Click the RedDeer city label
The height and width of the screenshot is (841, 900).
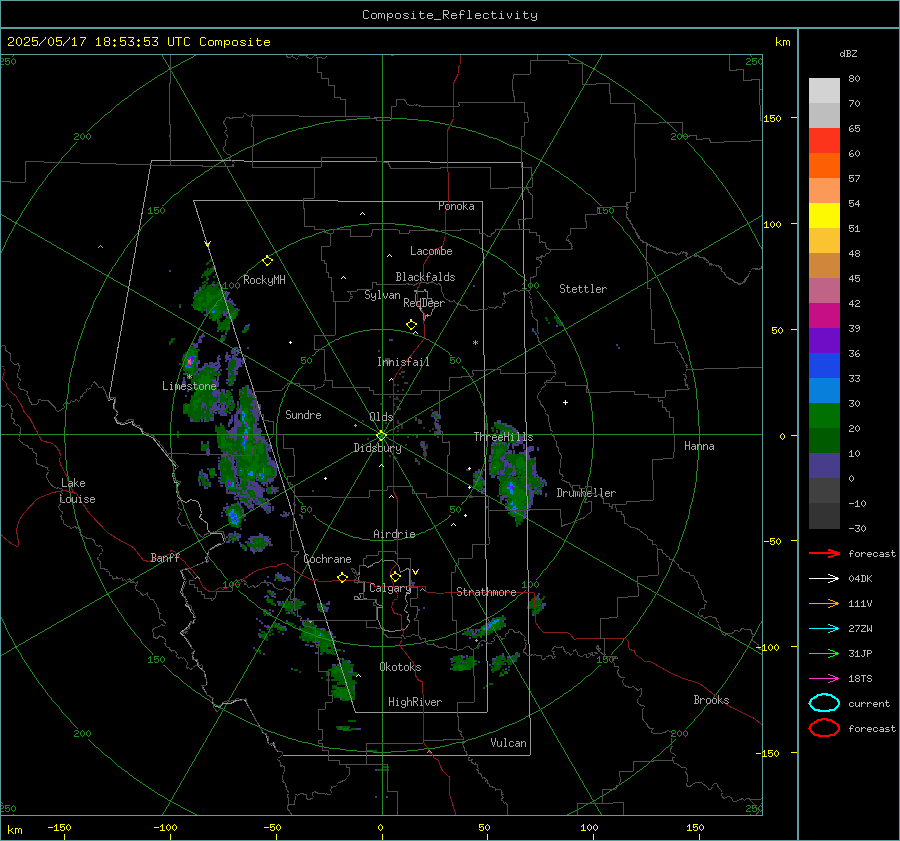pos(424,303)
